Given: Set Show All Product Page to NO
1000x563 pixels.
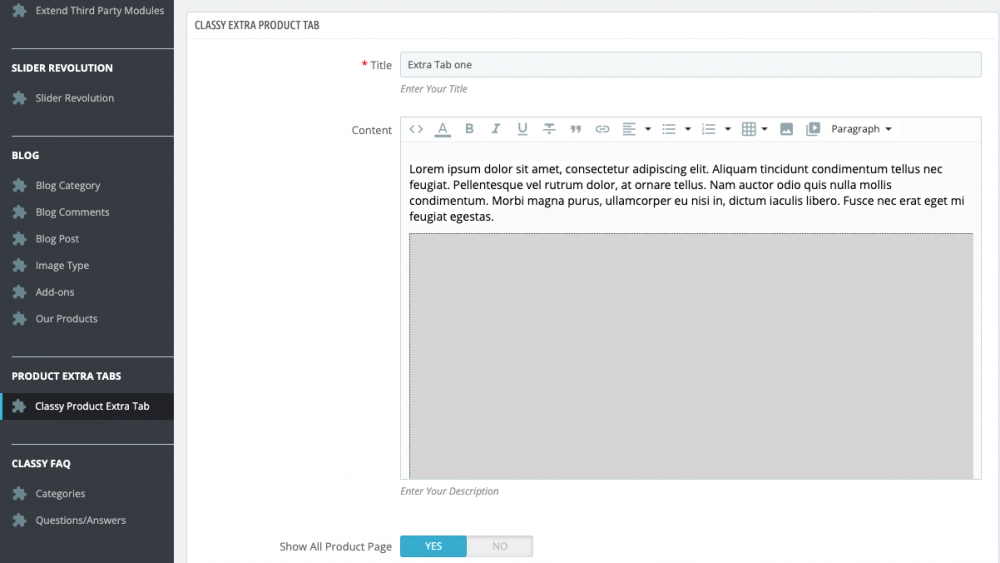Looking at the screenshot, I should (499, 546).
